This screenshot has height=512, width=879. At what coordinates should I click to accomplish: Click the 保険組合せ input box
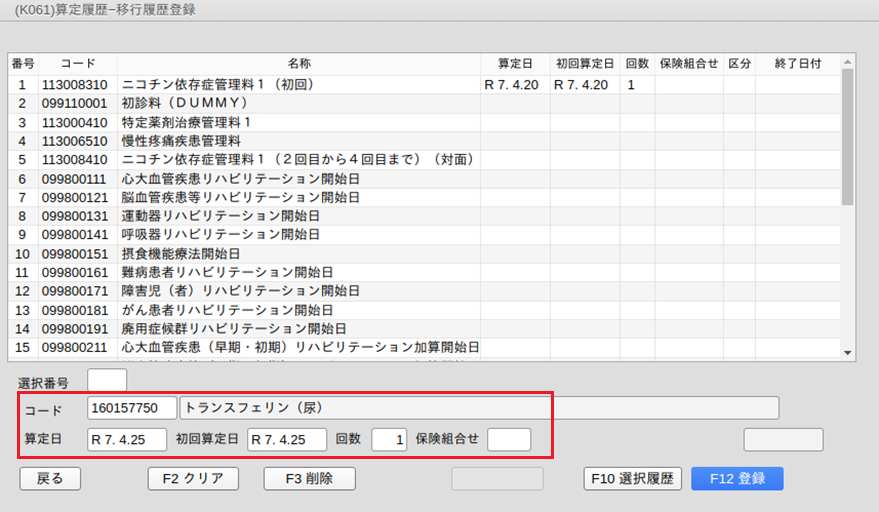[508, 440]
